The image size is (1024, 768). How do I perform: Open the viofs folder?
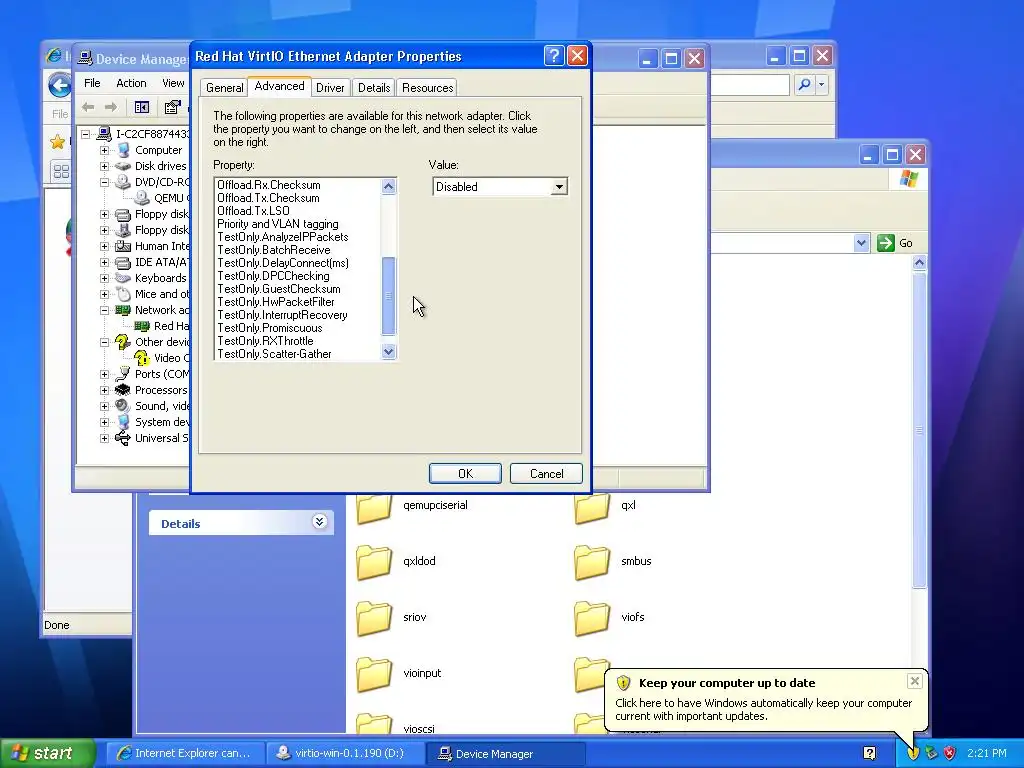[x=592, y=618]
